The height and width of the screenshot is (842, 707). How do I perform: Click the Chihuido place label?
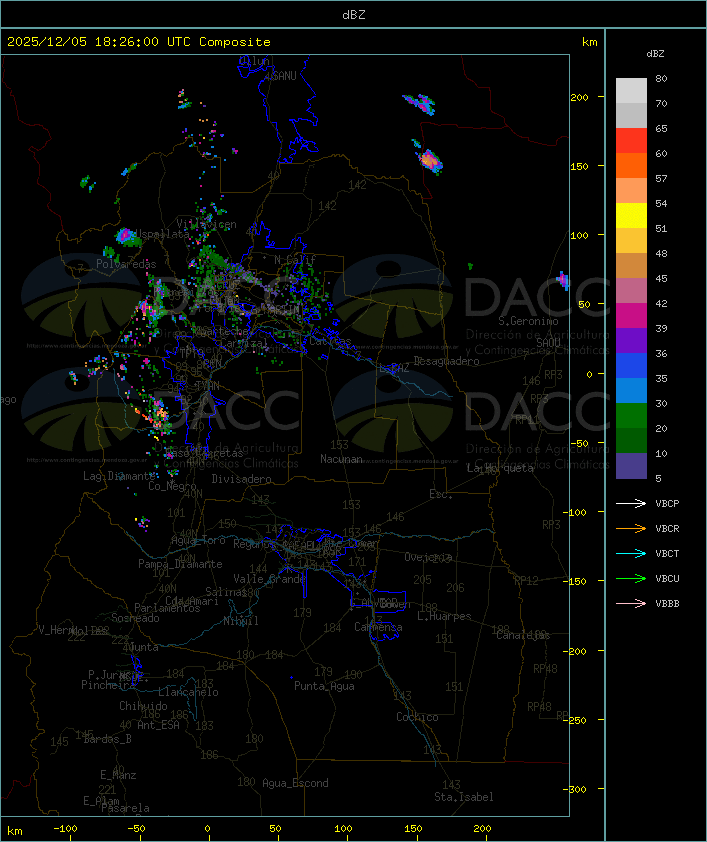coord(143,706)
